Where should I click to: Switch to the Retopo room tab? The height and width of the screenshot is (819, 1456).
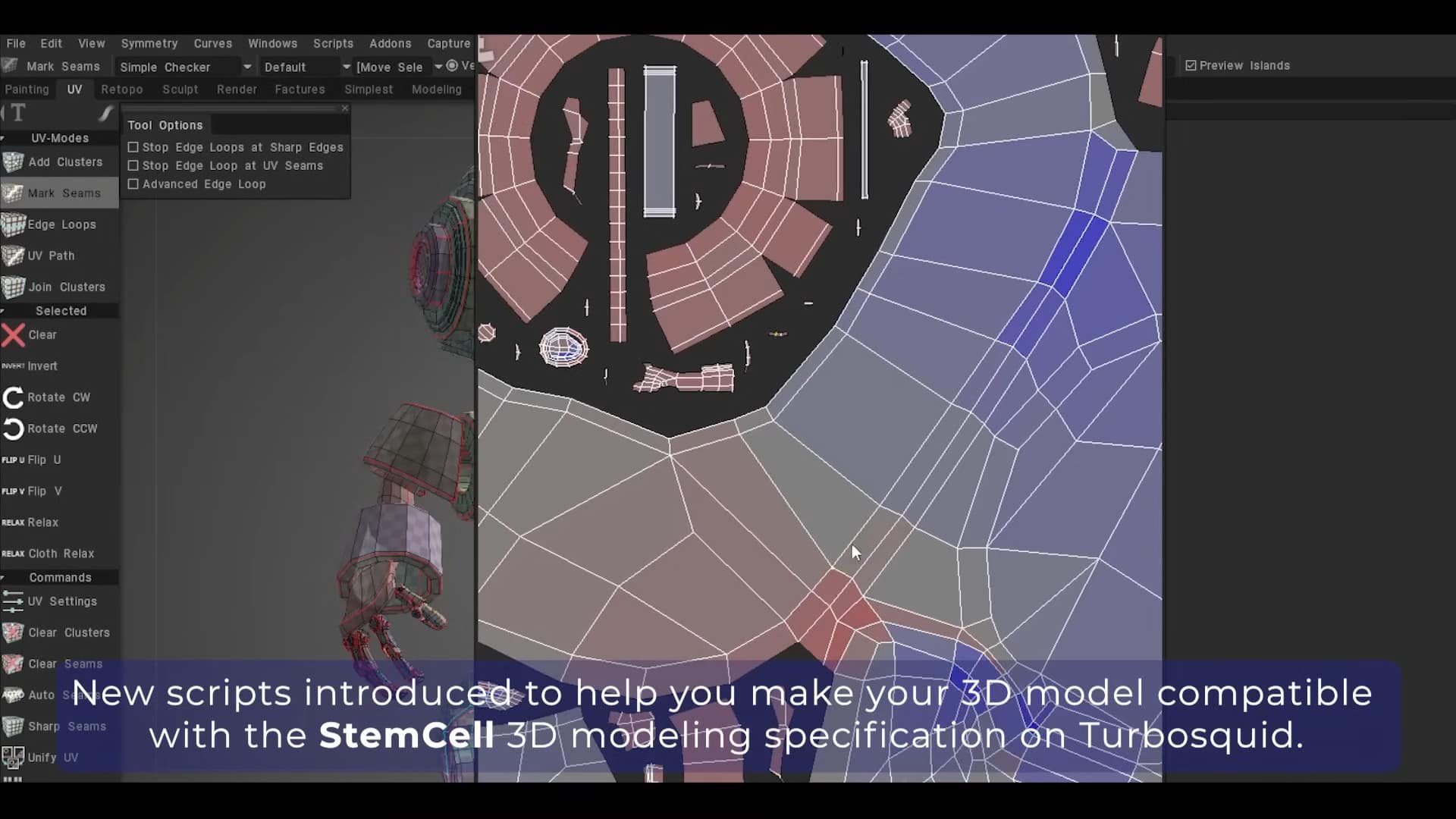(121, 89)
